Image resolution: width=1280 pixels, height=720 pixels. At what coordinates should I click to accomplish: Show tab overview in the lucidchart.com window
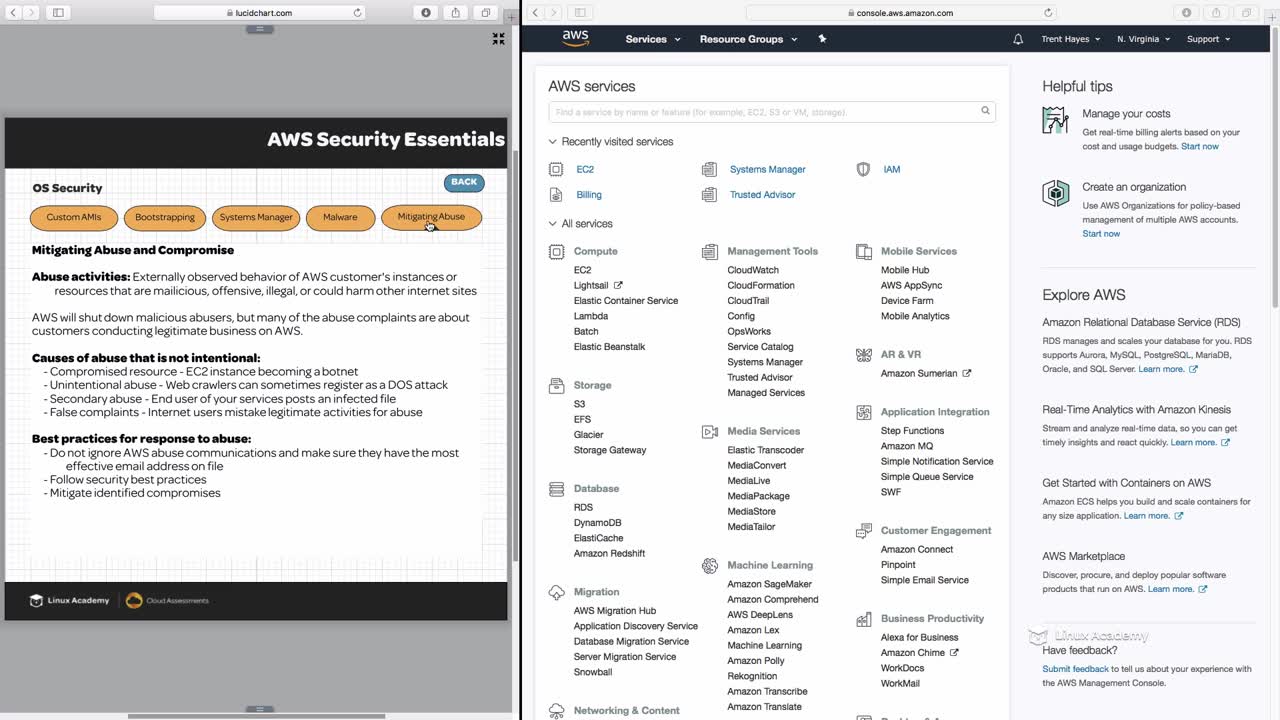(485, 13)
